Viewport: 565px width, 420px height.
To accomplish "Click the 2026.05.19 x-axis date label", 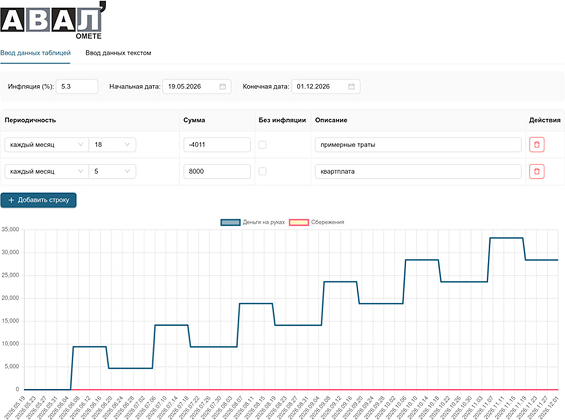I will point(14,407).
